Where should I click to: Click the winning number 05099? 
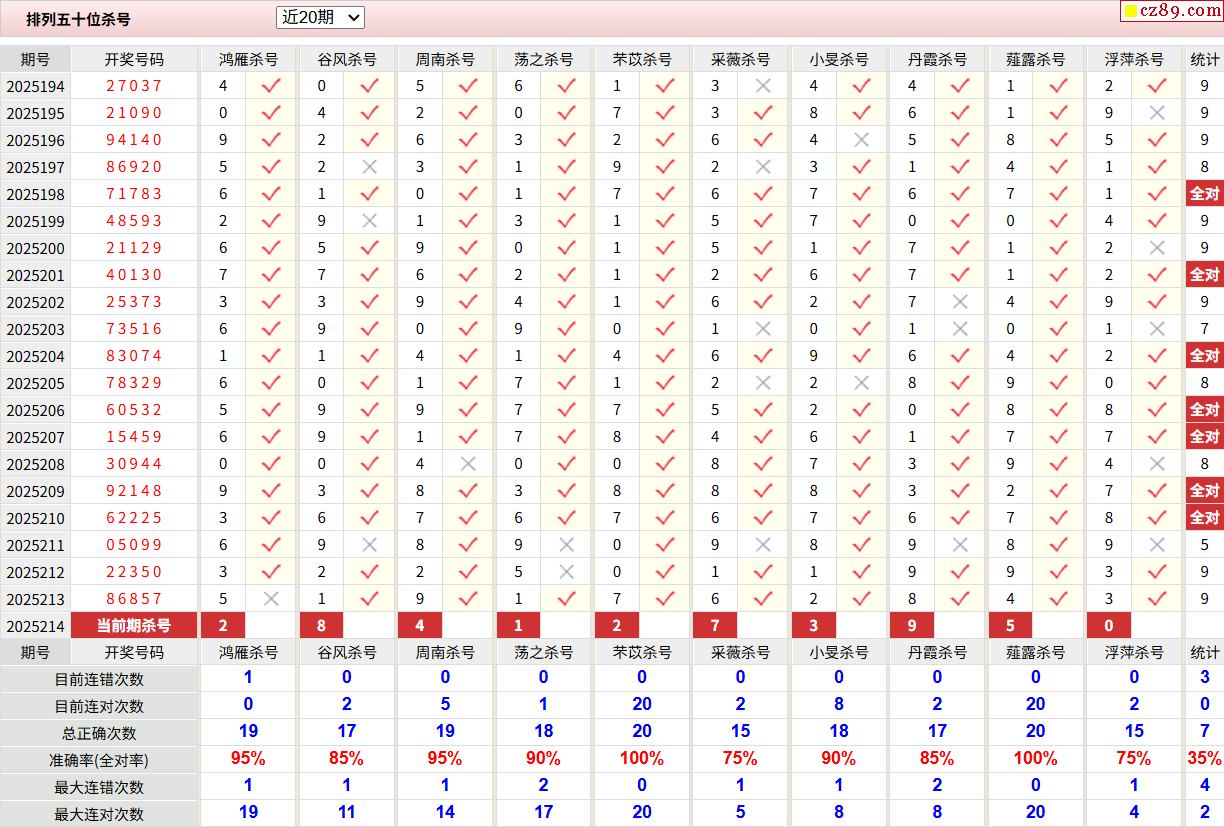point(134,545)
